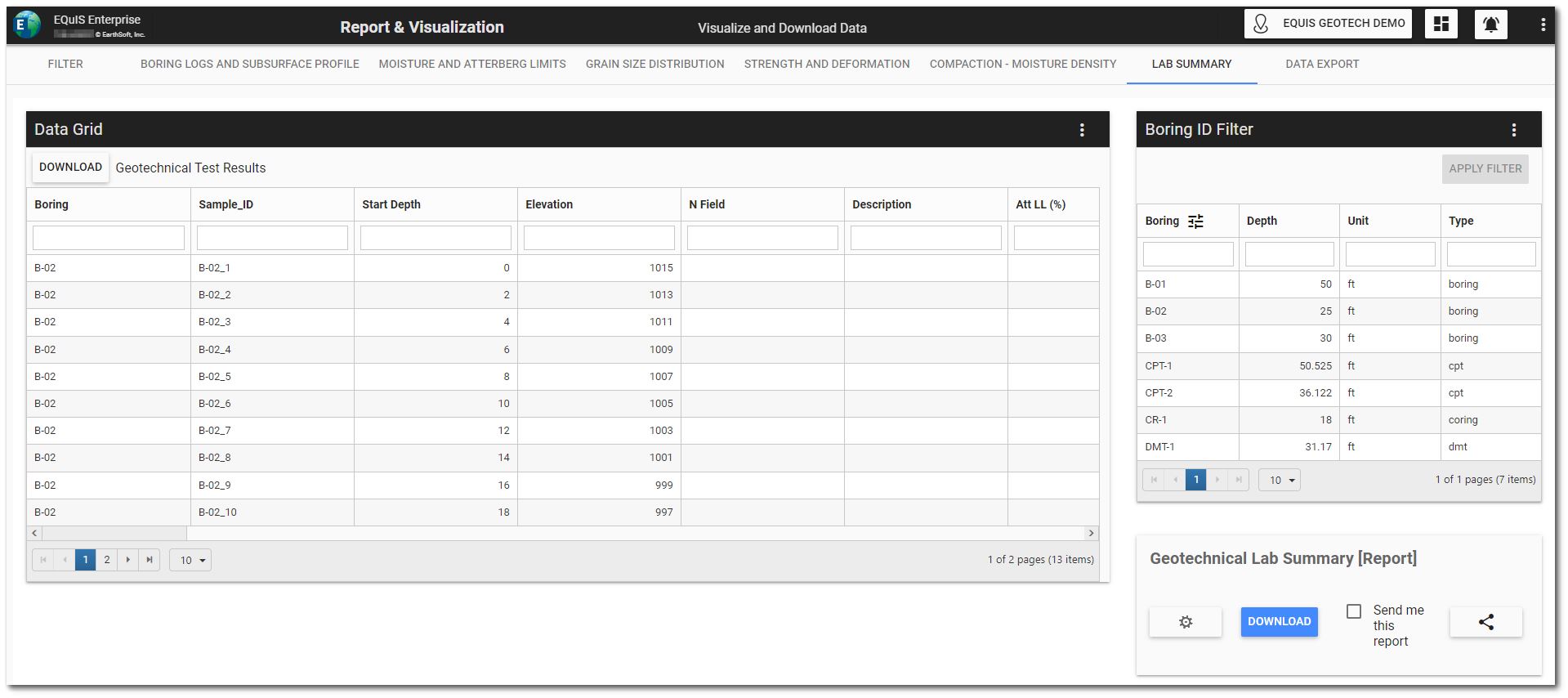Click the EQuIS Enterprise globe logo
Screen dimensions: 1568x698
pyautogui.click(x=27, y=25)
